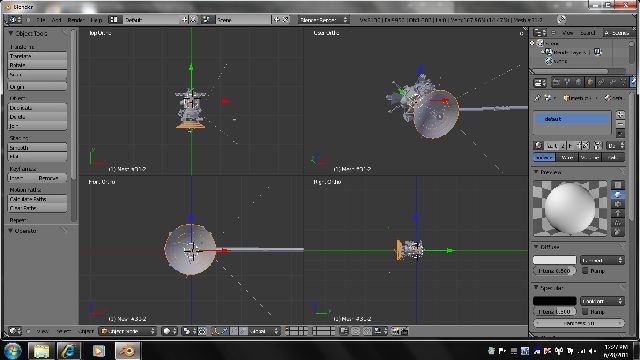Viewport: 640px width, 360px height.
Task: Select the default material slot
Action: point(572,119)
